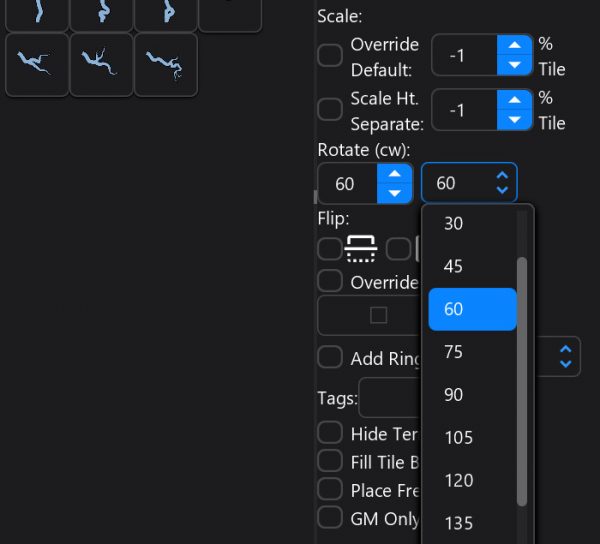Choose 120 from the rotation list
The image size is (600, 544).
click(x=472, y=480)
